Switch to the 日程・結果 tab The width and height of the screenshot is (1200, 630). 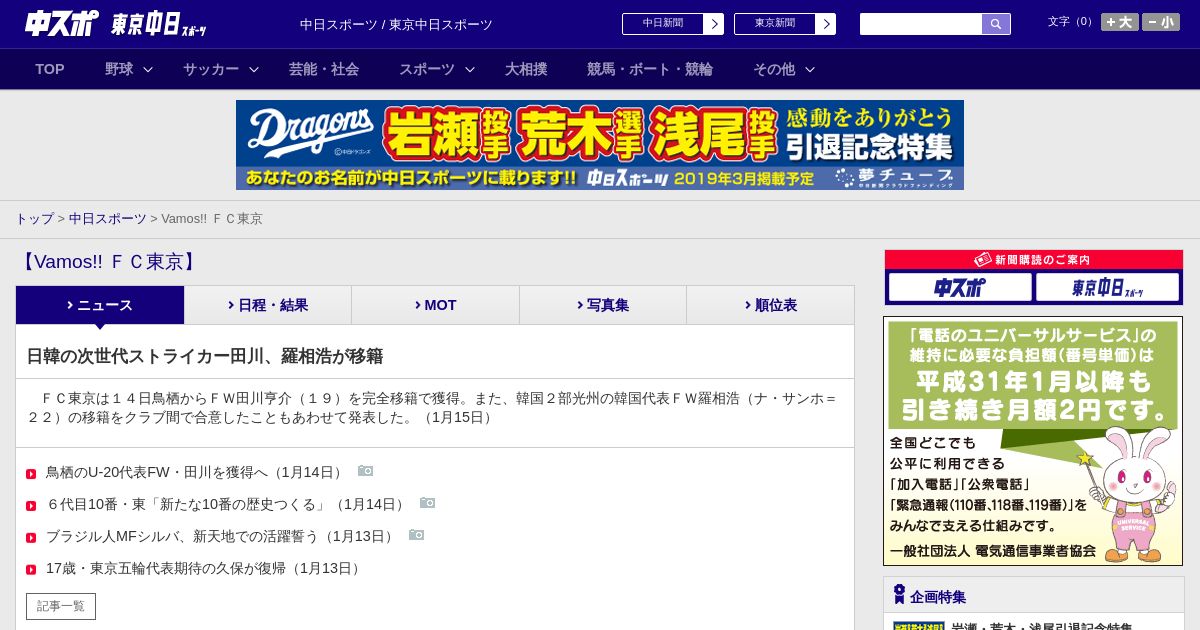[x=268, y=305]
